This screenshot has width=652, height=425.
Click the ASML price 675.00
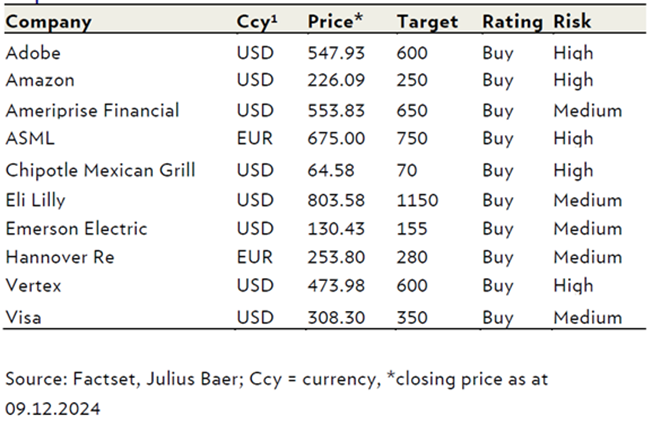point(335,137)
